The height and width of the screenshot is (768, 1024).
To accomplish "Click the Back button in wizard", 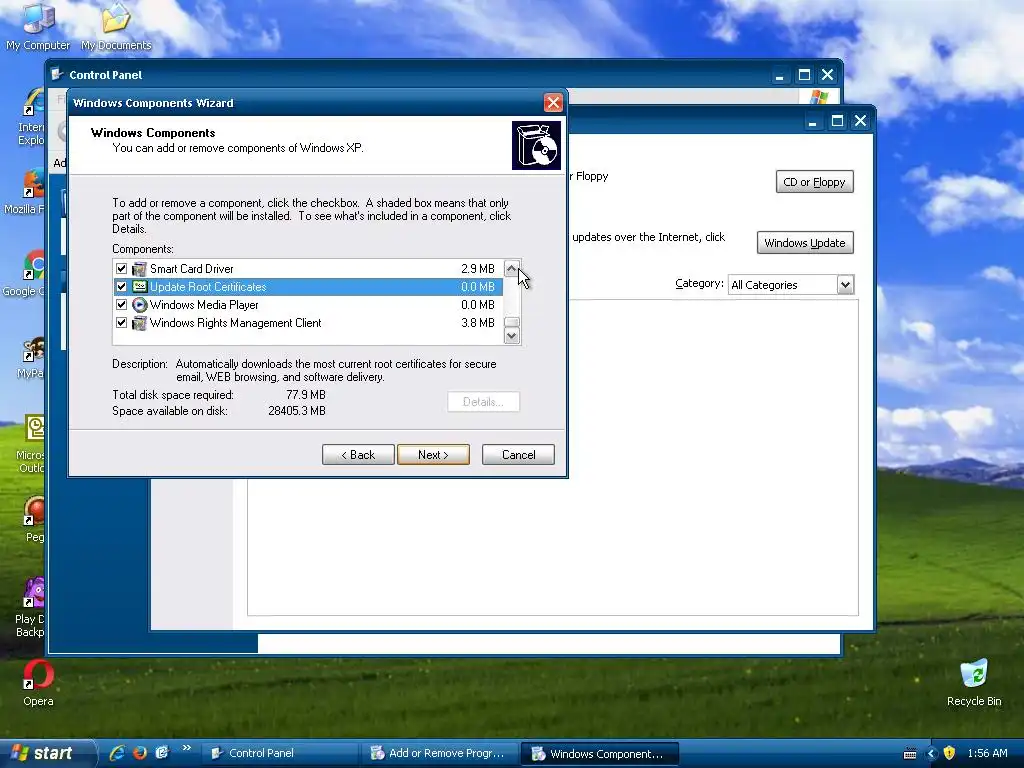I will [x=358, y=455].
